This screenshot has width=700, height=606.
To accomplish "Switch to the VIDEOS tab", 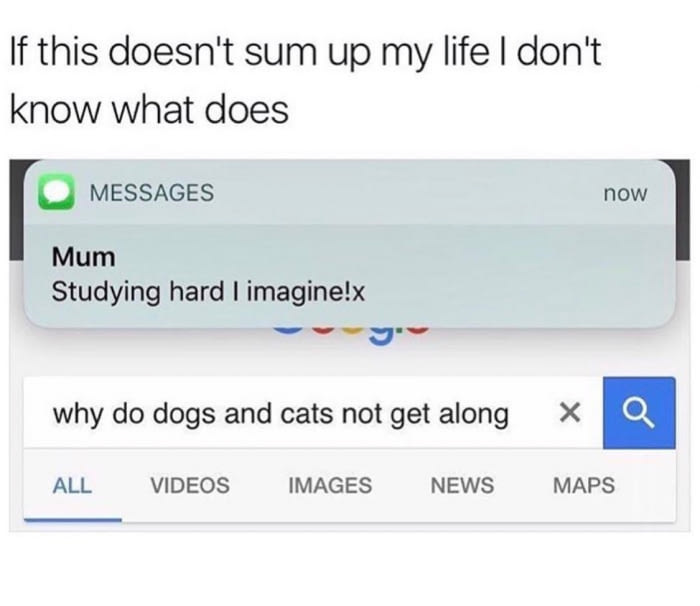I will tap(190, 485).
